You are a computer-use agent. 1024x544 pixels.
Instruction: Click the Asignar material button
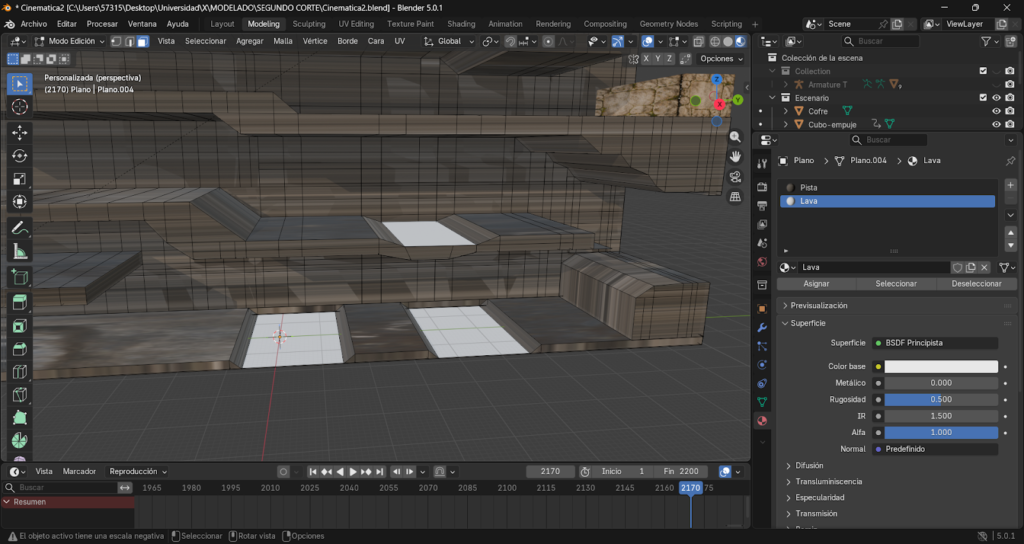(x=816, y=284)
